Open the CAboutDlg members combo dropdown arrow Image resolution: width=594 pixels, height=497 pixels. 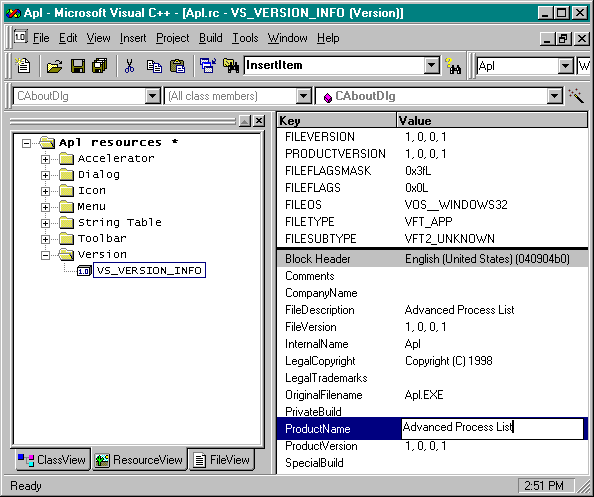(x=555, y=96)
